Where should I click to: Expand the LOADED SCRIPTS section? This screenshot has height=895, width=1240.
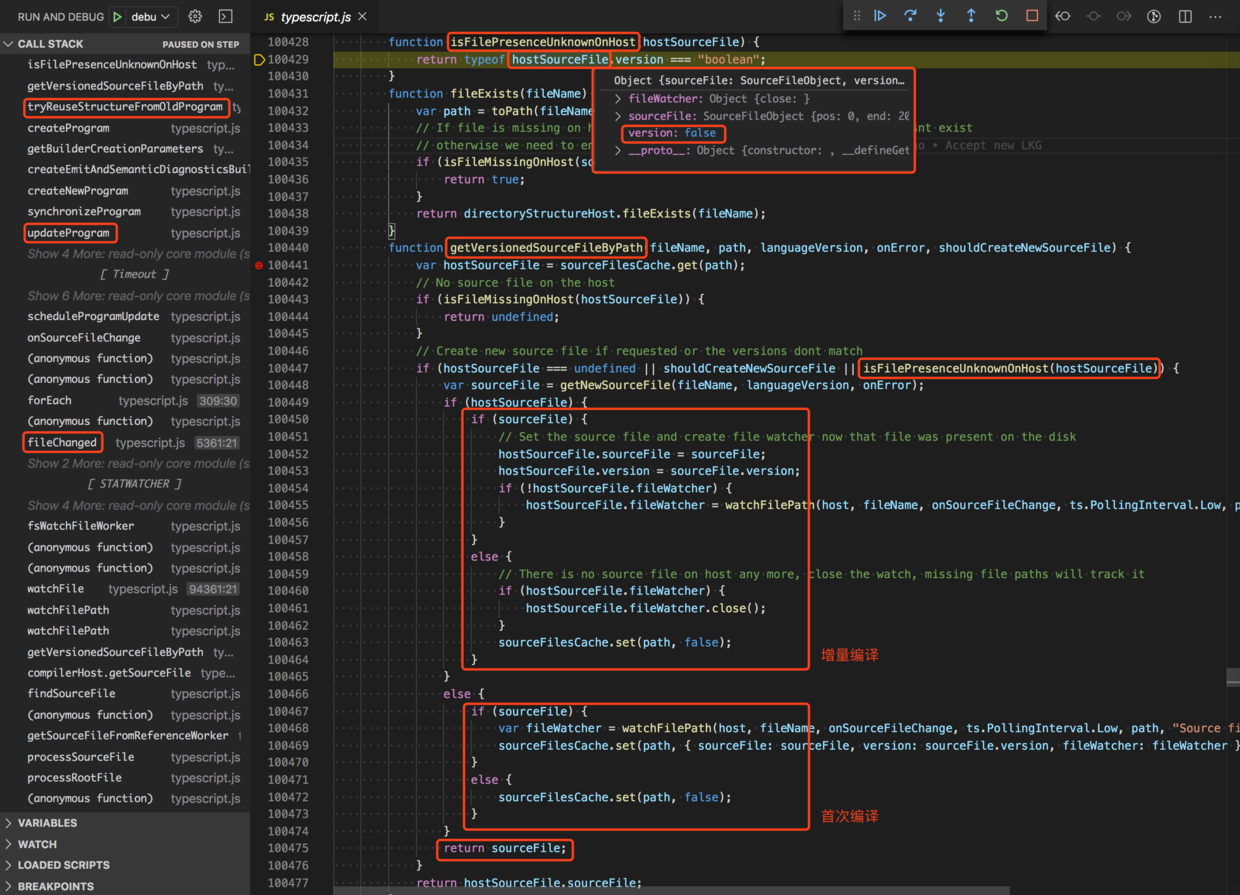63,865
